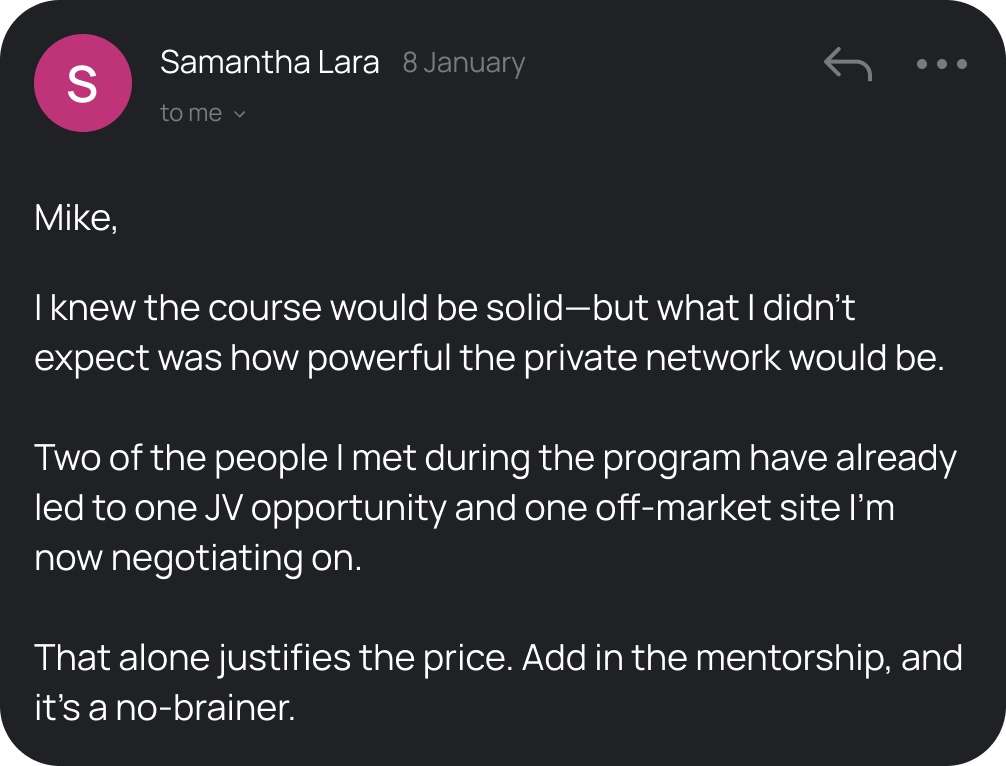1006x766 pixels.
Task: Expand the recipient details chevron
Action: [x=239, y=115]
